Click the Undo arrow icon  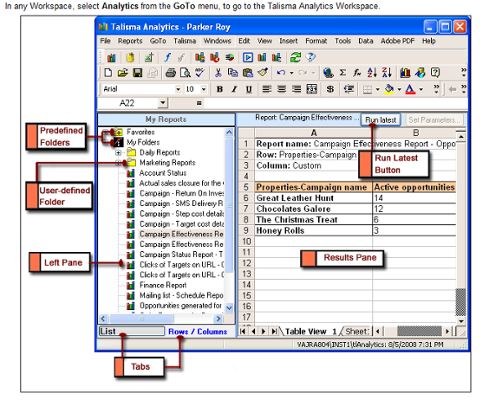coord(281,73)
